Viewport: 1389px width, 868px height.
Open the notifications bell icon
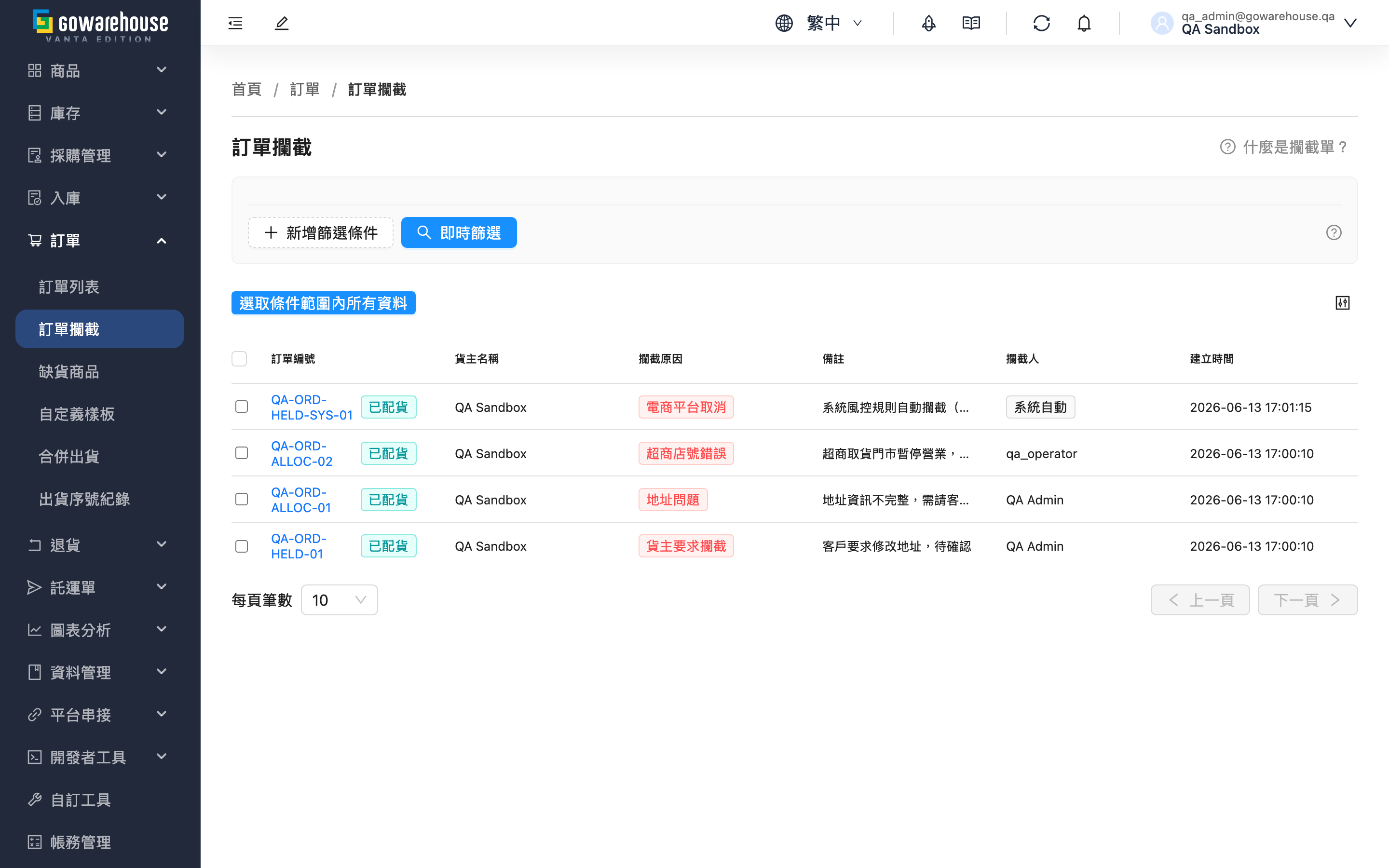click(x=1084, y=23)
